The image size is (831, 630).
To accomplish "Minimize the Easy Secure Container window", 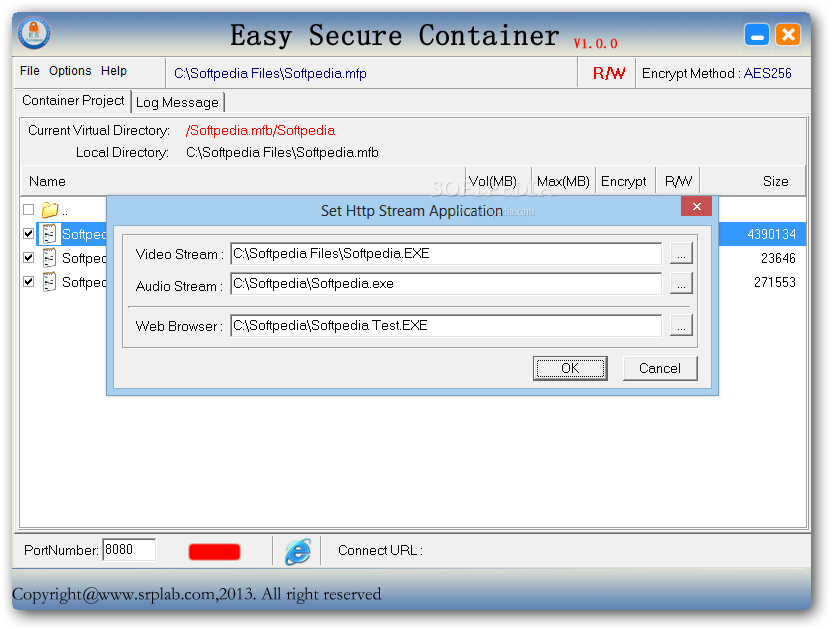I will (757, 35).
